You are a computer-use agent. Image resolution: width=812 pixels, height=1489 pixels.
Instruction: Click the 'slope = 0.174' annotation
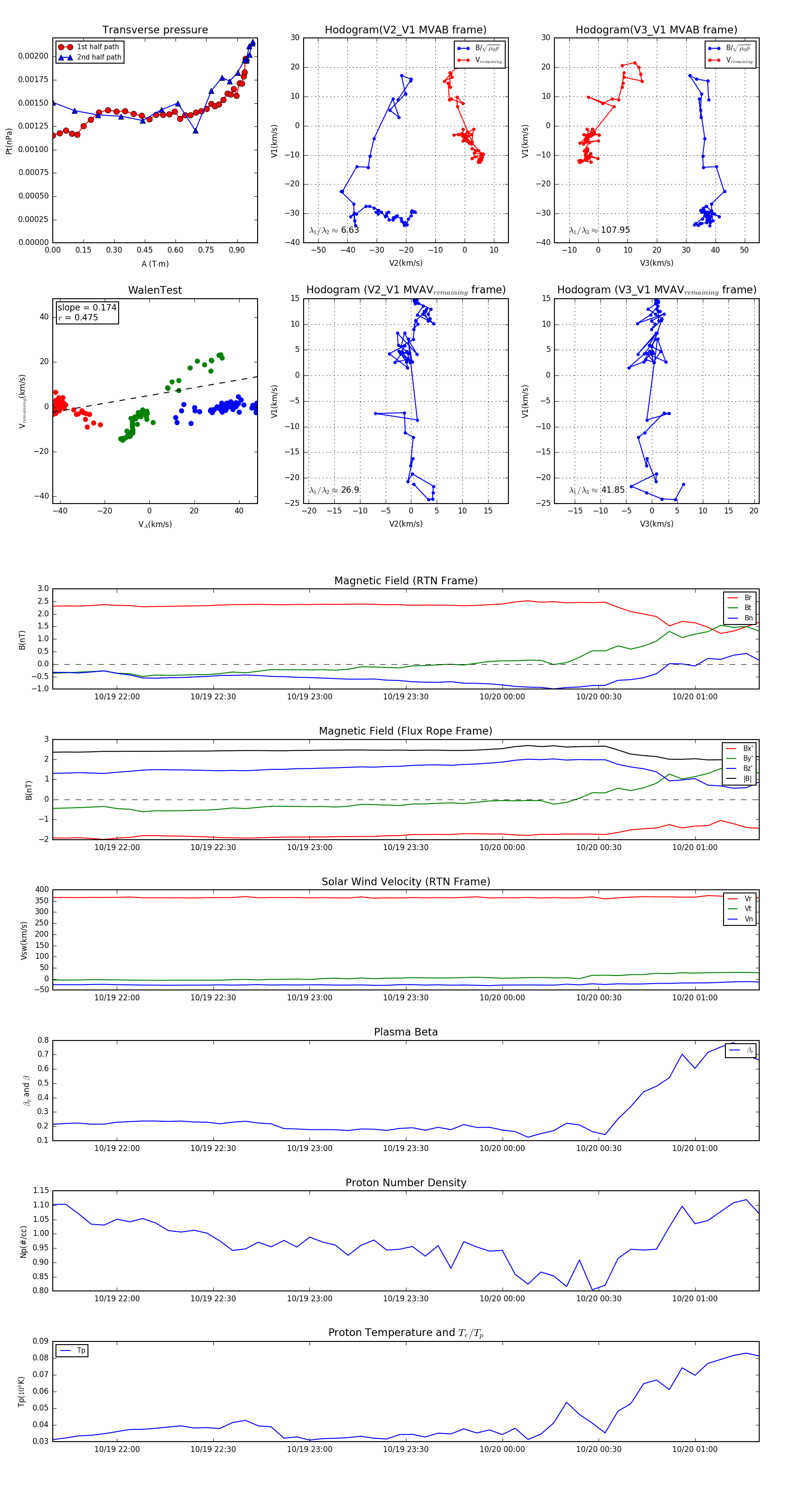87,308
